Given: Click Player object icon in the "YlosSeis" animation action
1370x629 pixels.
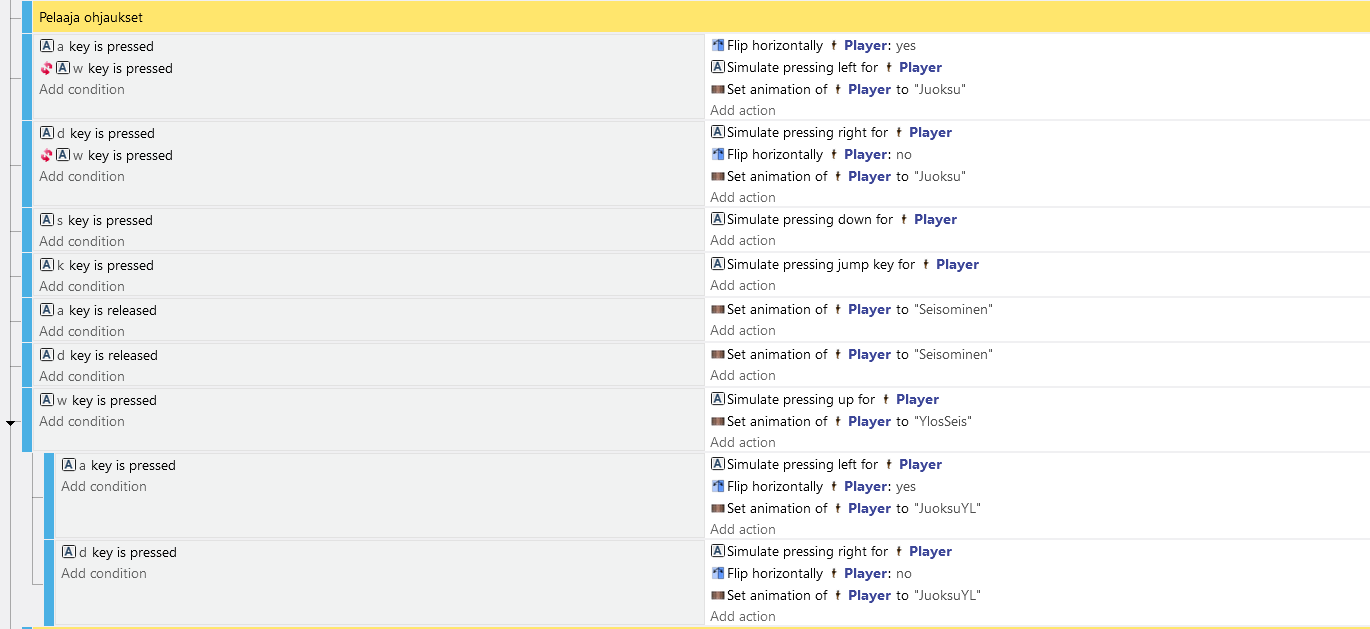Looking at the screenshot, I should point(837,421).
